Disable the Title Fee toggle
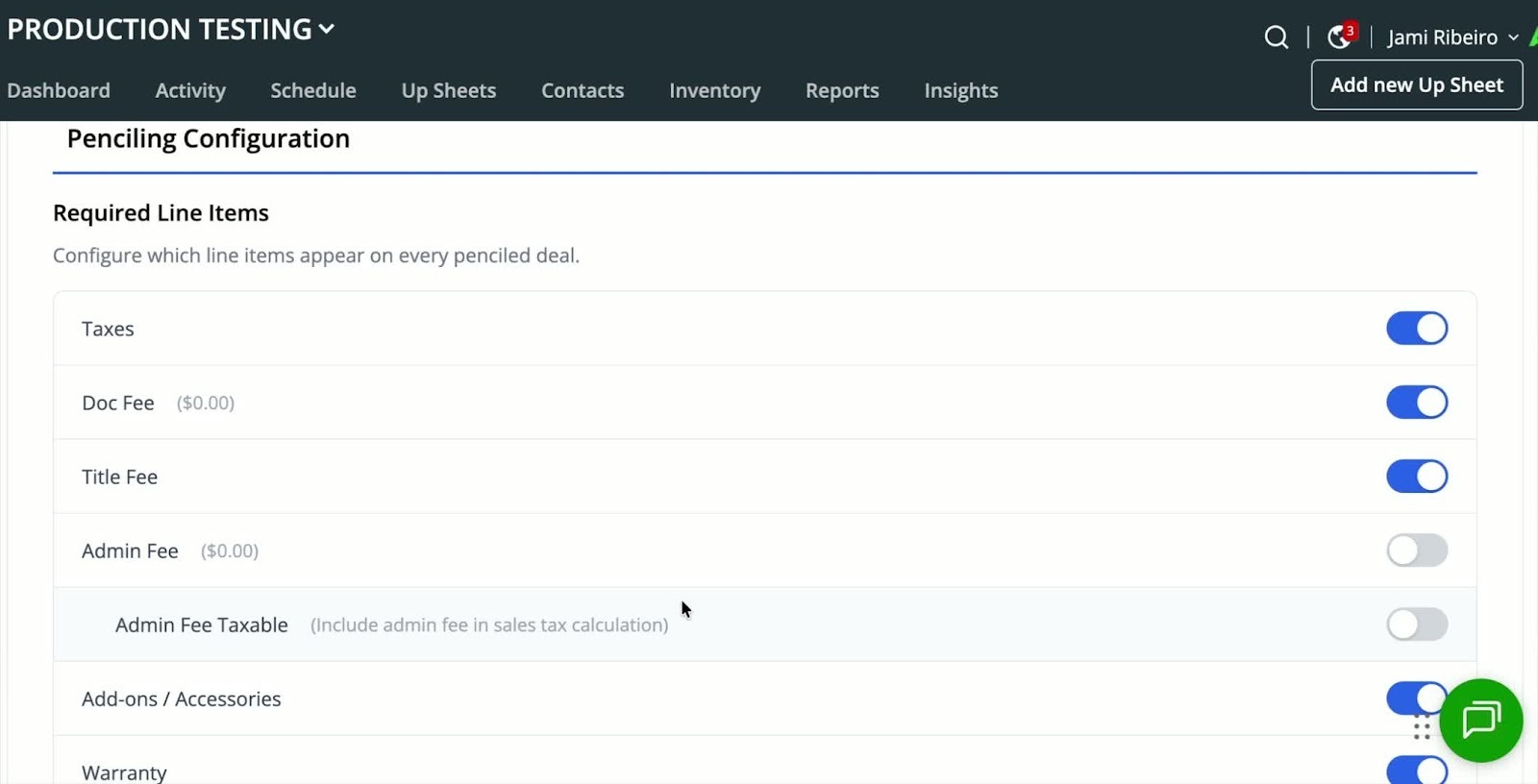This screenshot has height=784, width=1538. (x=1416, y=477)
